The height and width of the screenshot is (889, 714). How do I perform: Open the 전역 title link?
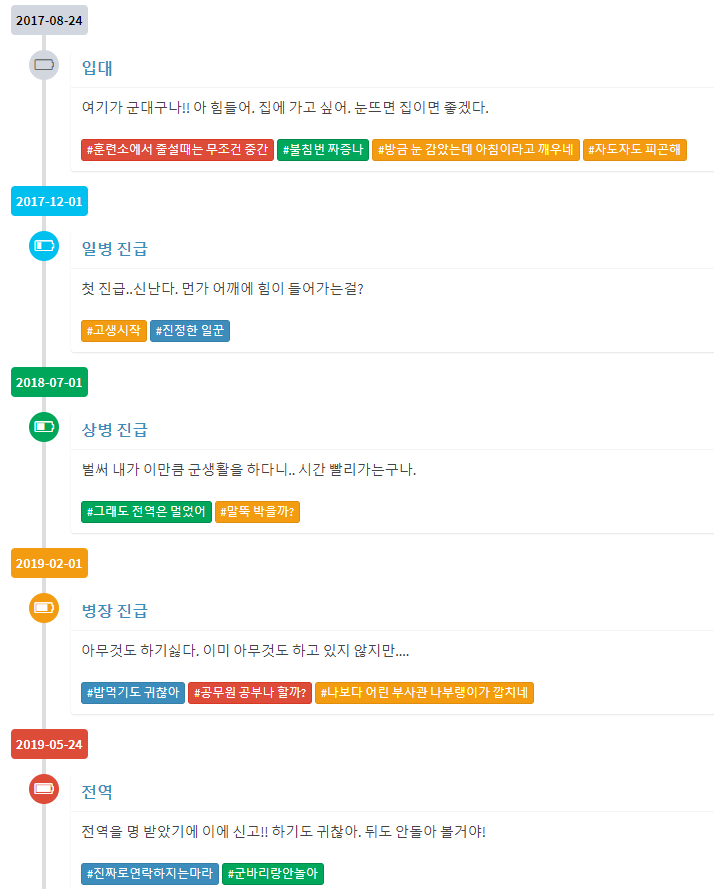tap(97, 791)
